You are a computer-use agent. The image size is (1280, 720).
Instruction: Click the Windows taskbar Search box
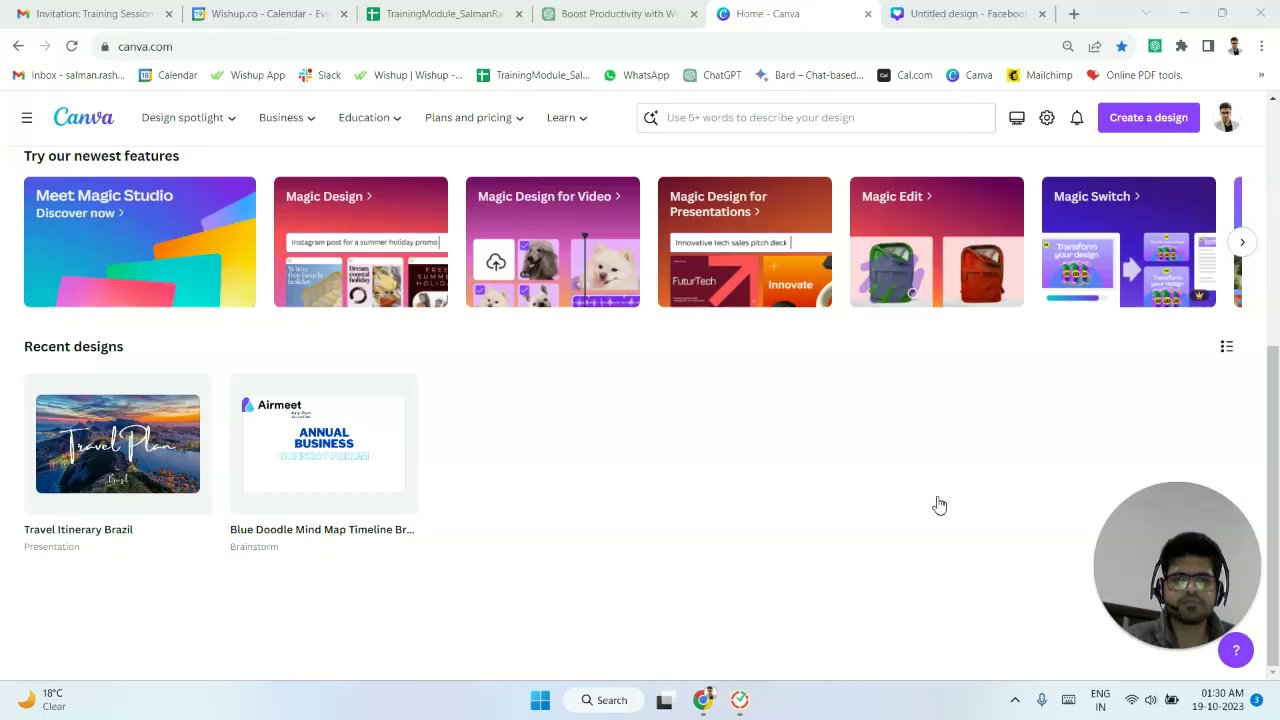click(x=603, y=700)
